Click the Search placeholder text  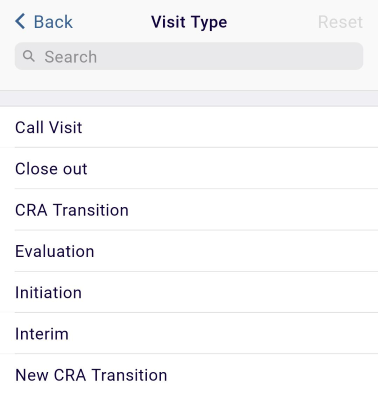pyautogui.click(x=71, y=57)
